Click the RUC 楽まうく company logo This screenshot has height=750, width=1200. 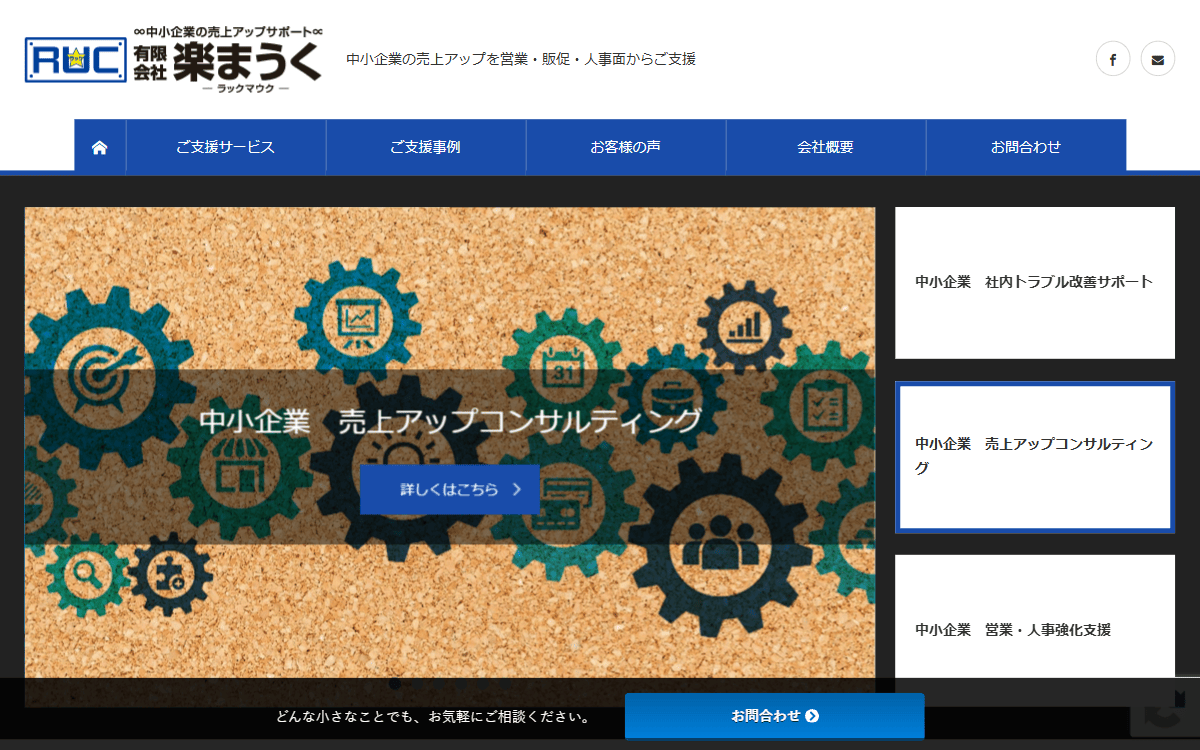point(174,59)
